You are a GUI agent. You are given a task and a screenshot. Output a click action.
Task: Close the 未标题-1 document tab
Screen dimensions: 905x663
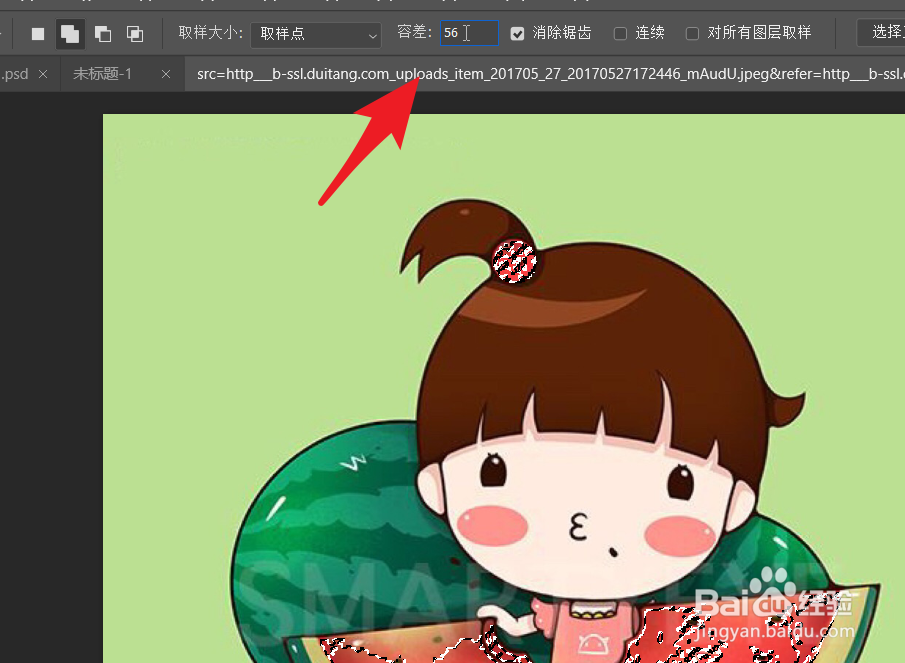[x=166, y=74]
